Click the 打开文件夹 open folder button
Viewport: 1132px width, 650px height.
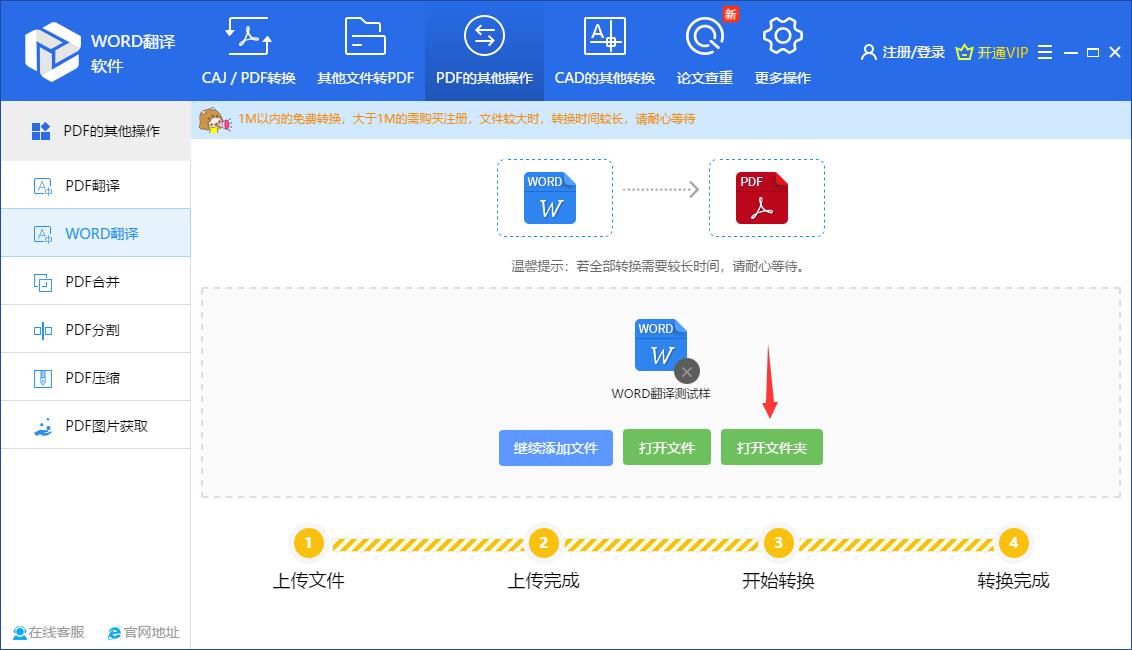(x=771, y=447)
